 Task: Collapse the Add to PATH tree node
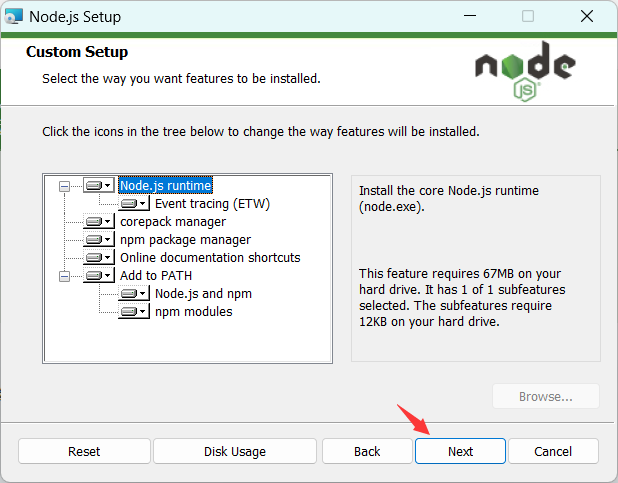click(64, 276)
